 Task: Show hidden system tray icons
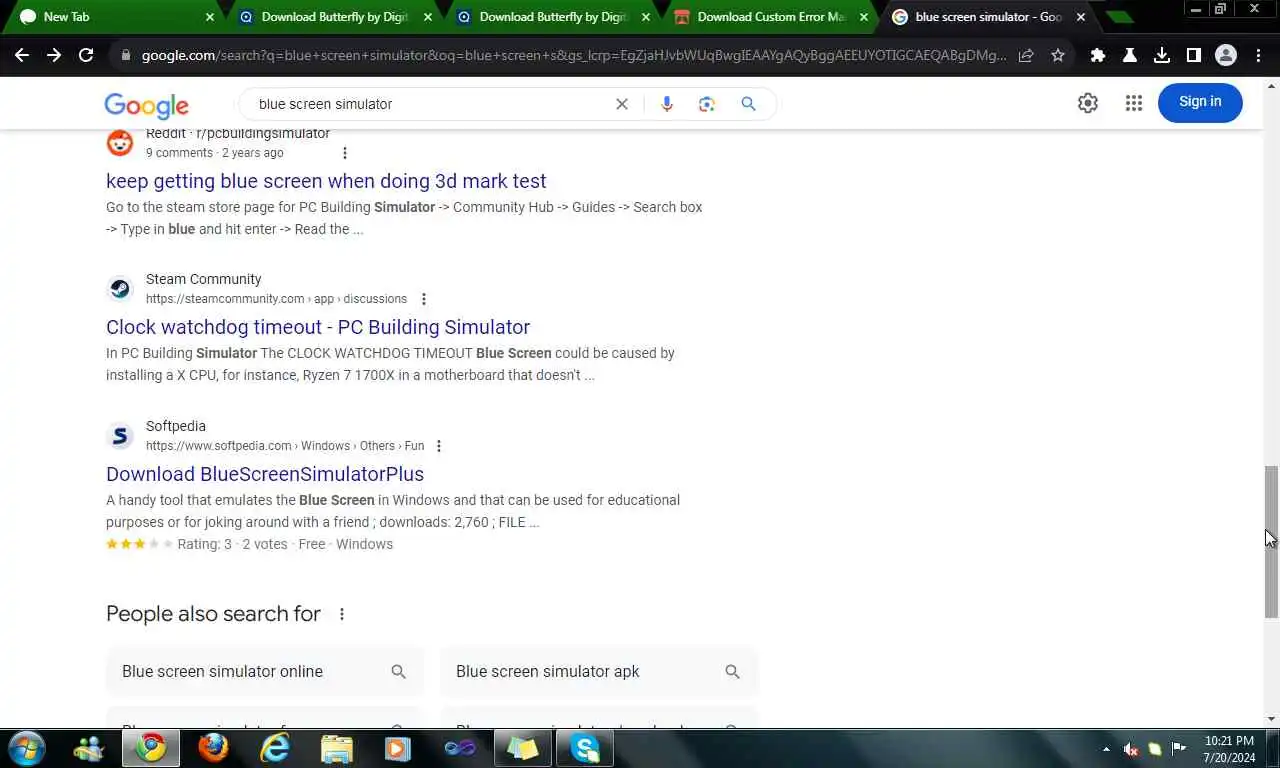[x=1106, y=749]
